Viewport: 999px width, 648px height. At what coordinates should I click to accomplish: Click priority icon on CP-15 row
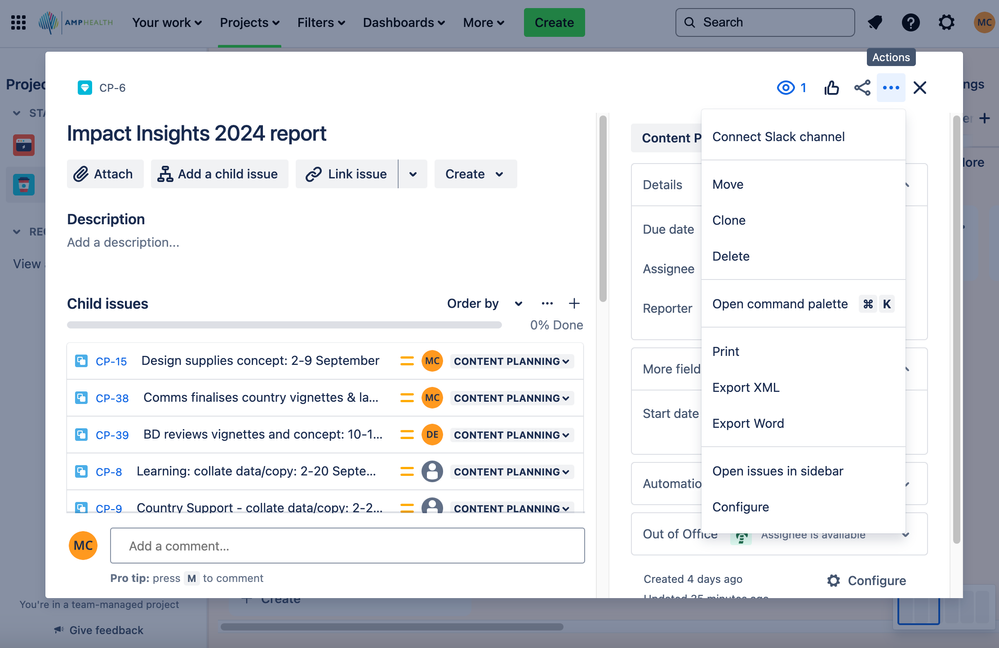406,361
